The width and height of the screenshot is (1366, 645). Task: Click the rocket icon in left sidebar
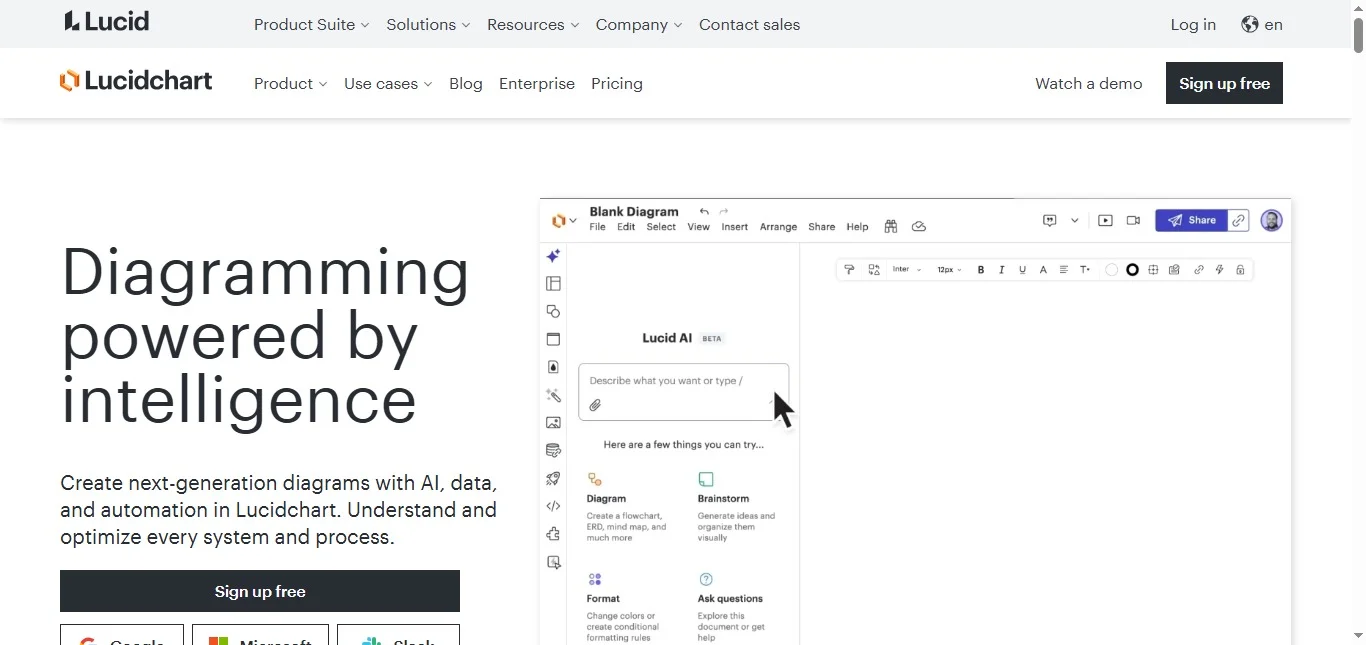553,479
